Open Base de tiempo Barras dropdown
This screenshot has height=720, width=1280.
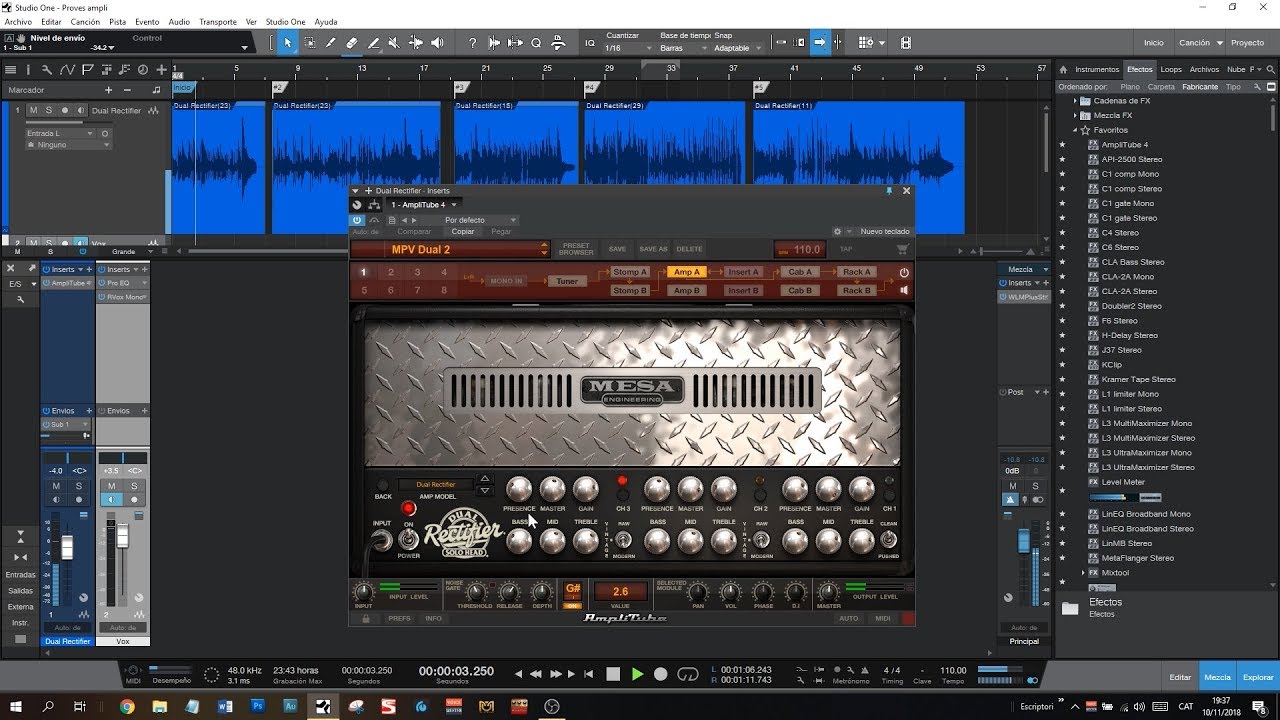point(684,48)
